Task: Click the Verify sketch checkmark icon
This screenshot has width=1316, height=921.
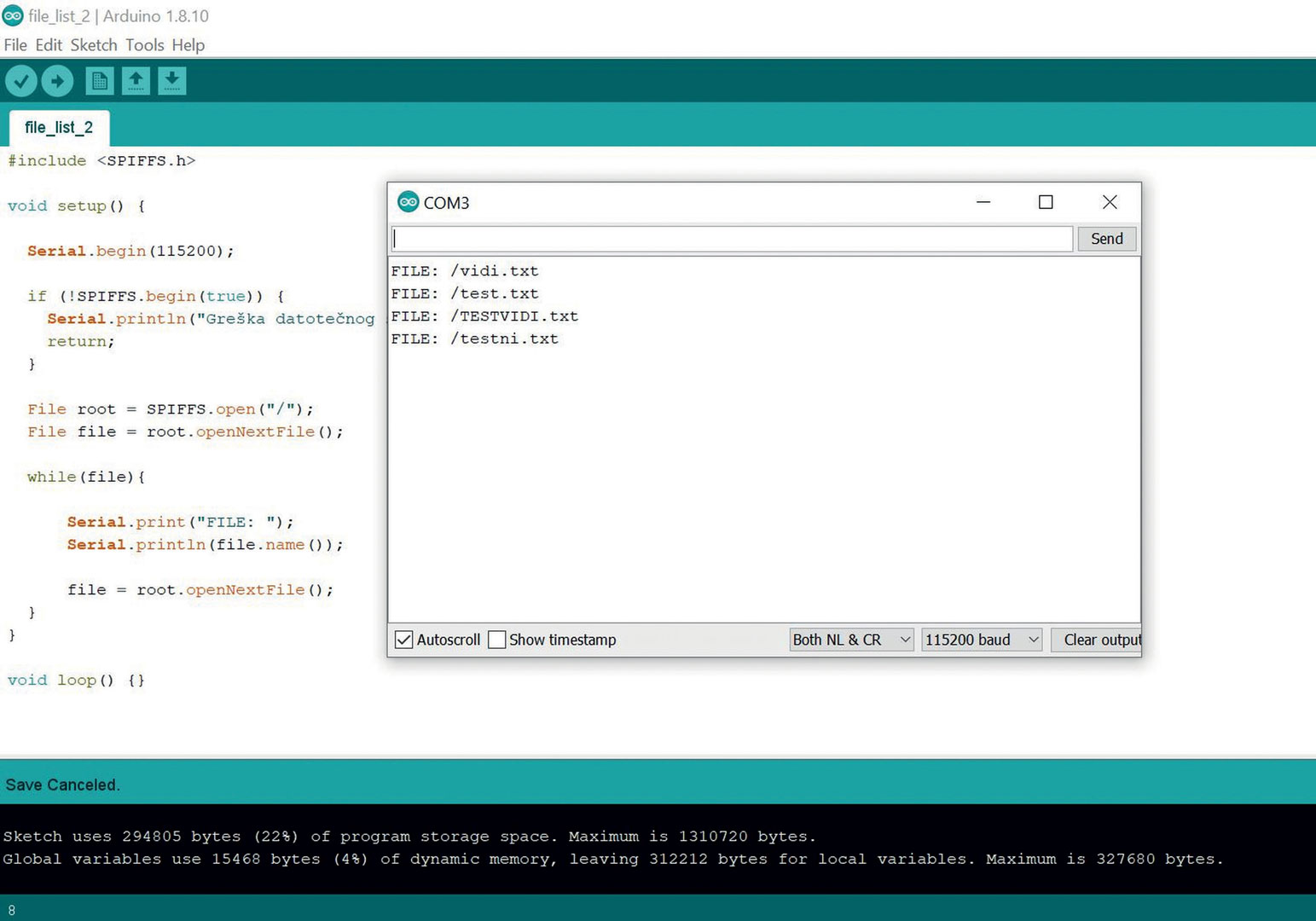Action: (21, 81)
